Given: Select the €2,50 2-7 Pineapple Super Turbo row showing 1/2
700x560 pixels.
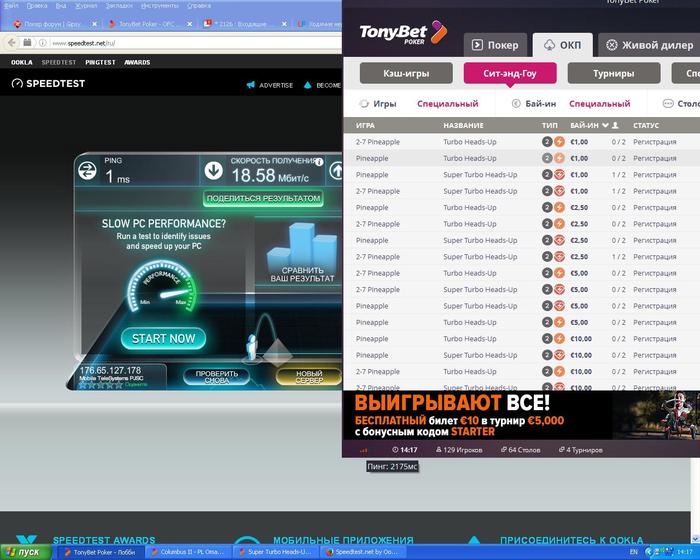Looking at the screenshot, I should [x=521, y=257].
